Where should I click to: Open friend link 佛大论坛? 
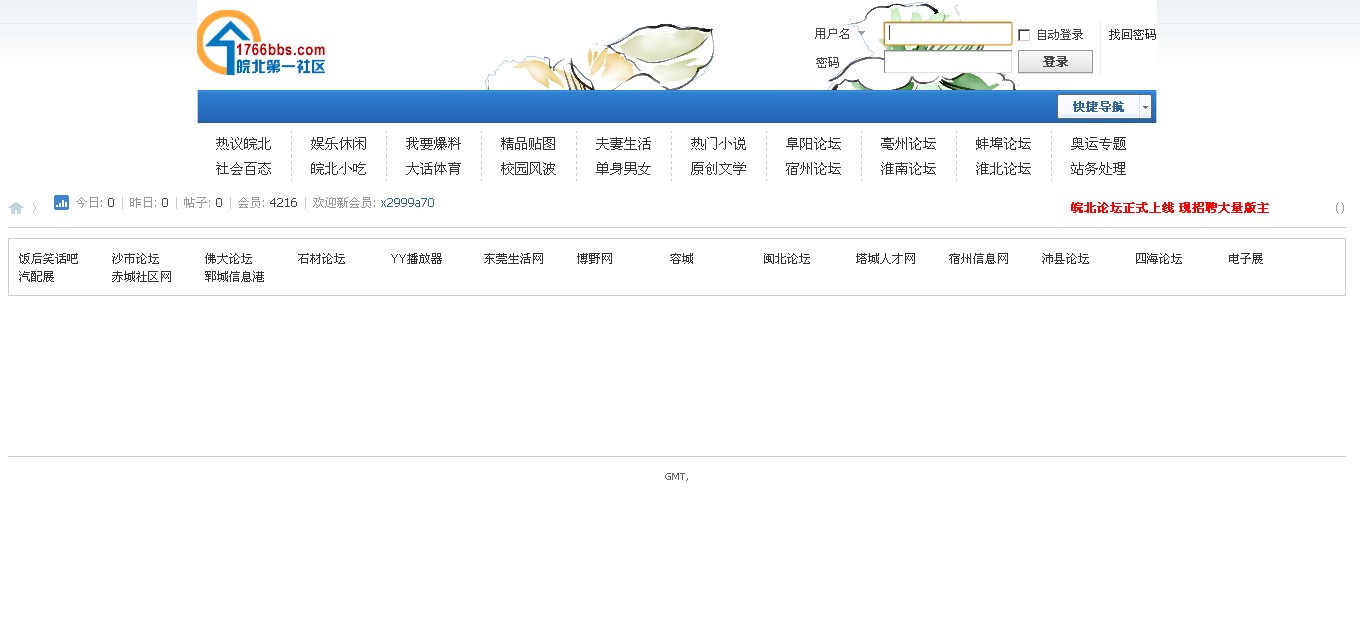pyautogui.click(x=228, y=259)
